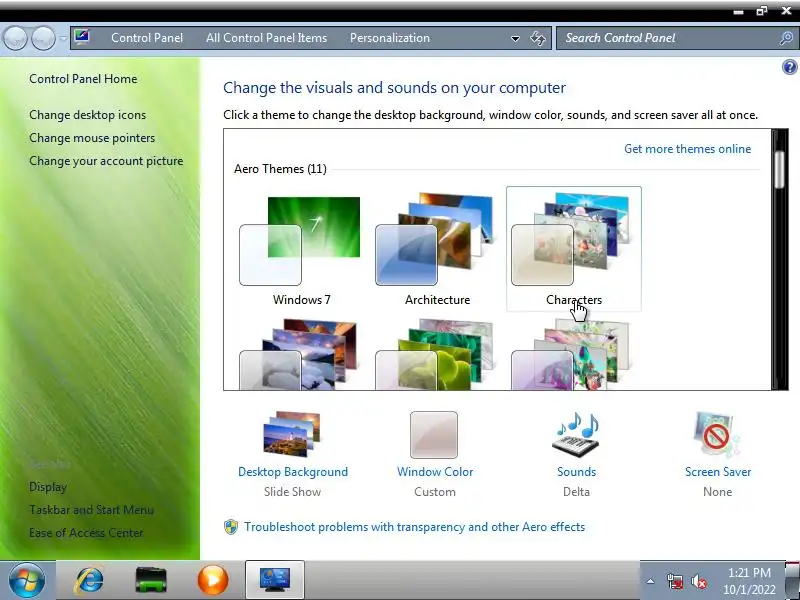Open Help with the question mark icon
The image size is (800, 600).
[x=789, y=67]
